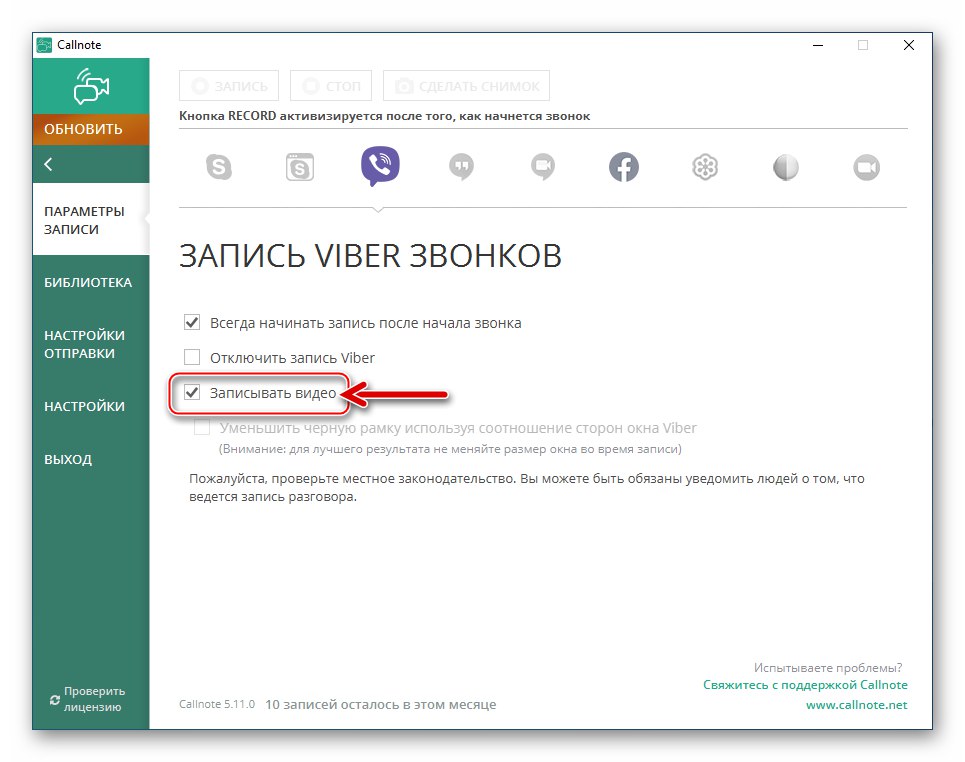Click the Пожалуйста, проверьте местное законодательство notice
965x762 pixels.
pyautogui.click(x=527, y=487)
